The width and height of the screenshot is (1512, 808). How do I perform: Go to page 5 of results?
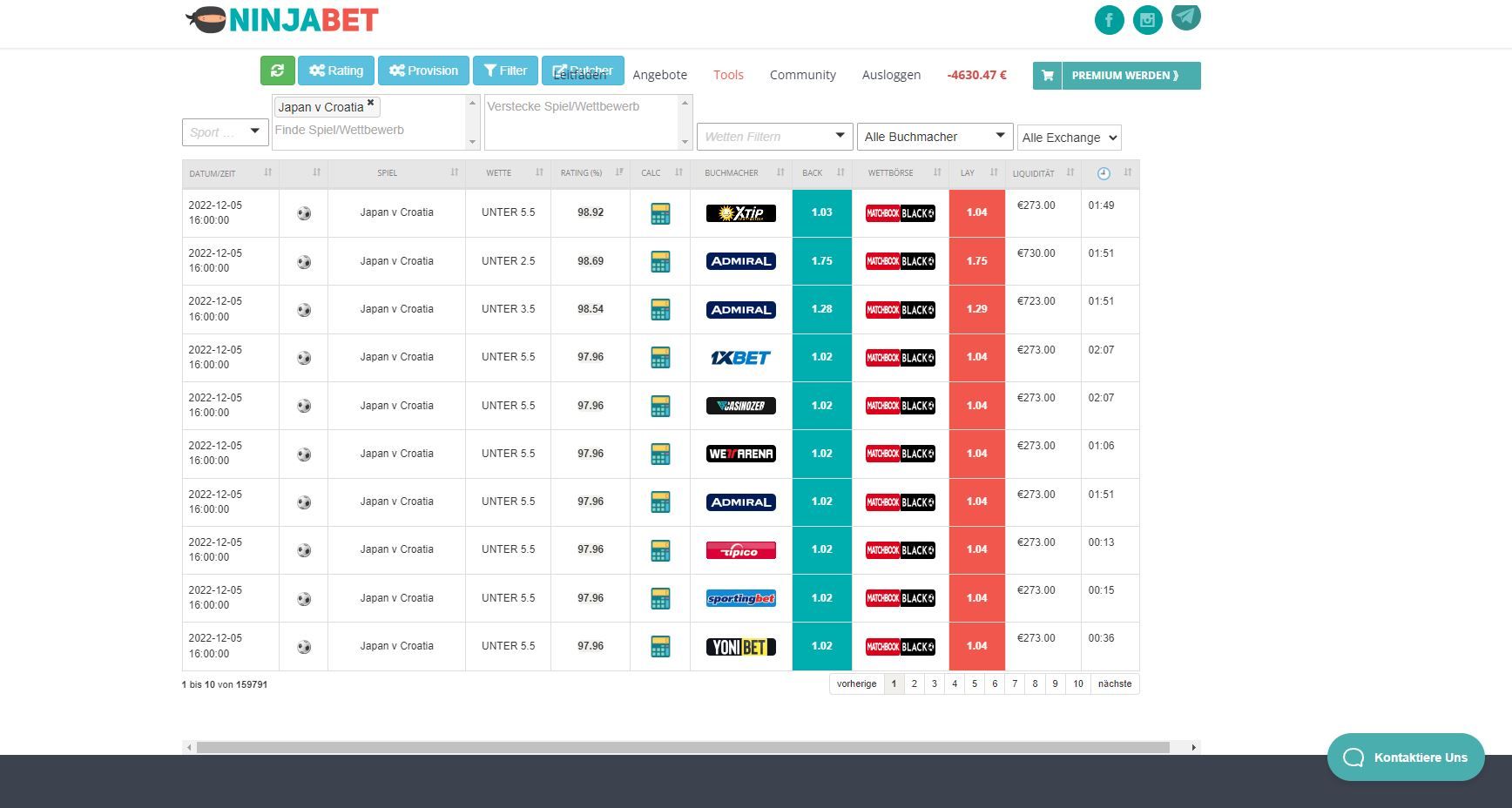pos(975,683)
